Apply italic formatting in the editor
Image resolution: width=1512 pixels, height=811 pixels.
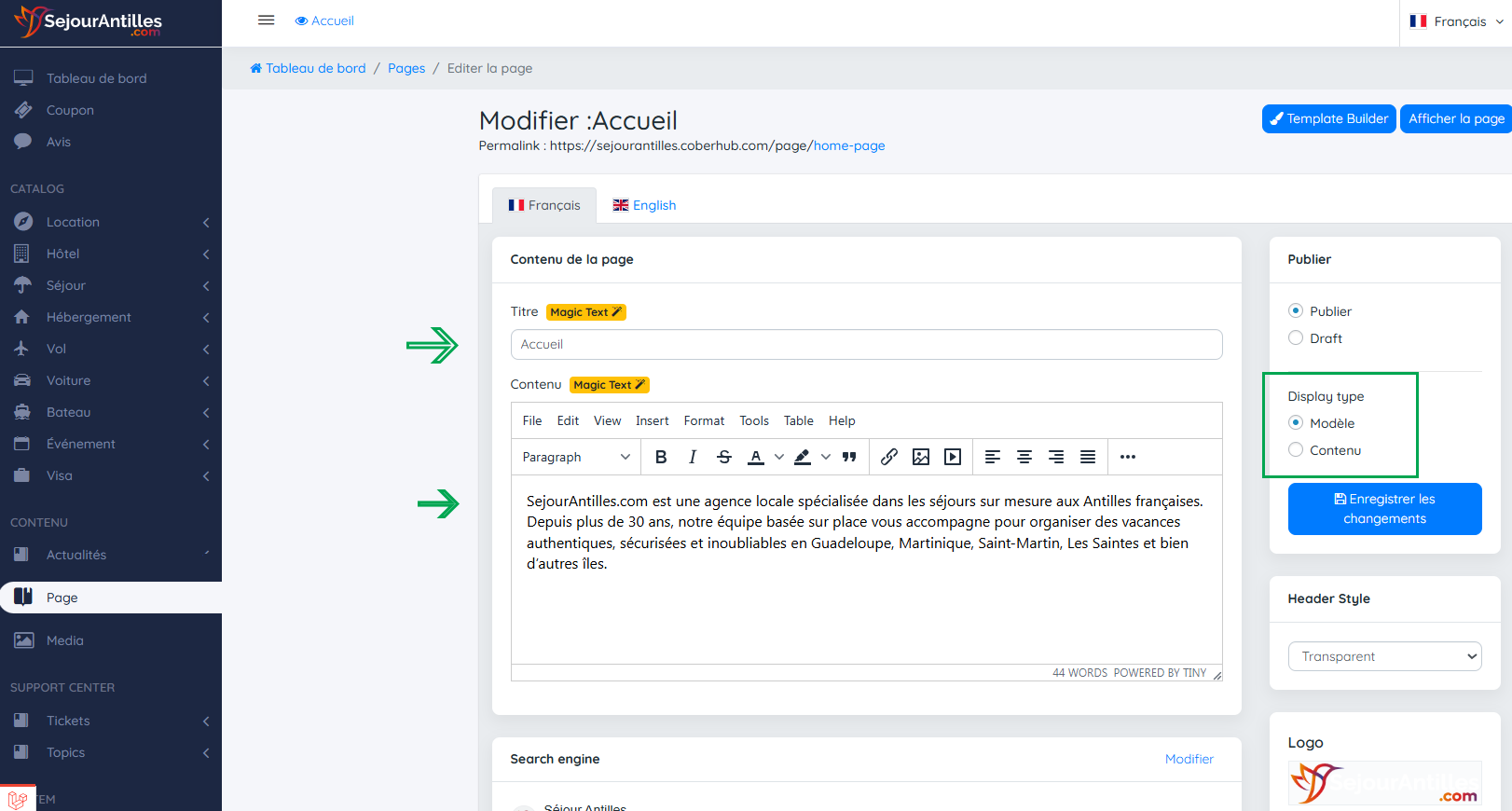[692, 457]
